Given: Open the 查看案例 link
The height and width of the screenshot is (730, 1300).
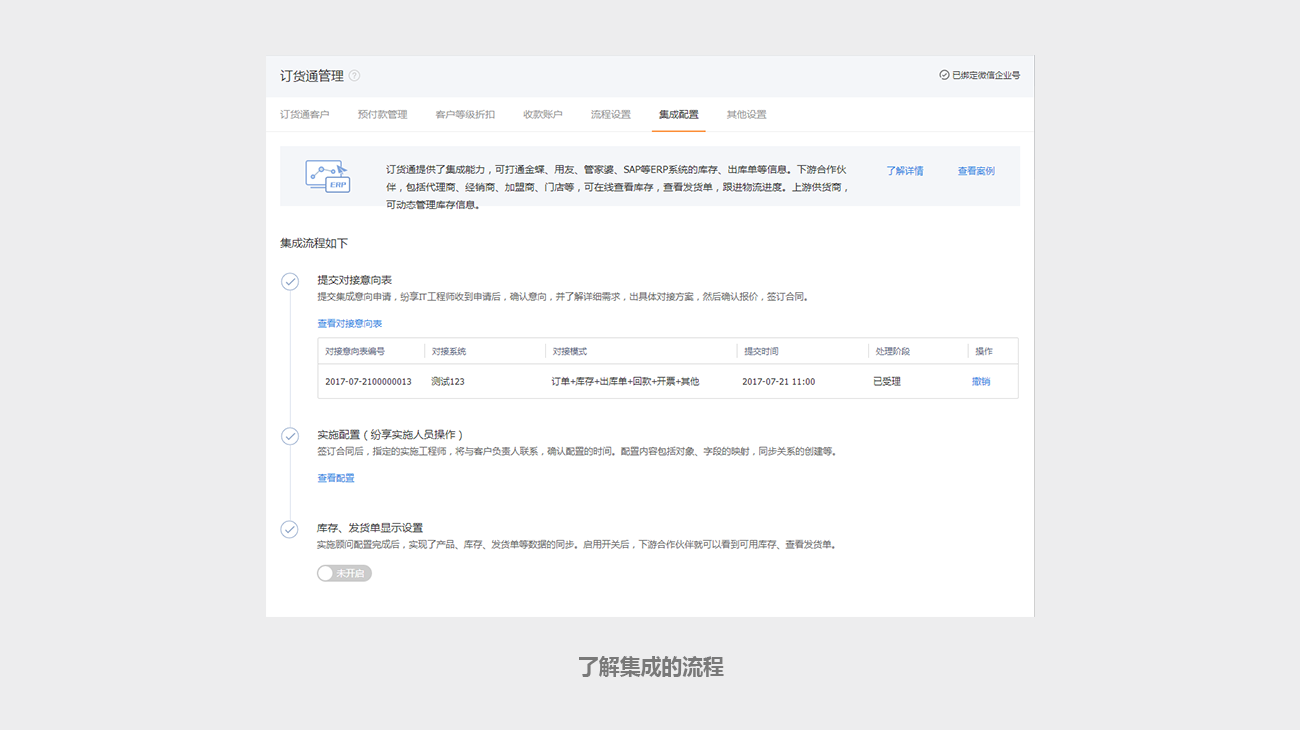Looking at the screenshot, I should 976,171.
